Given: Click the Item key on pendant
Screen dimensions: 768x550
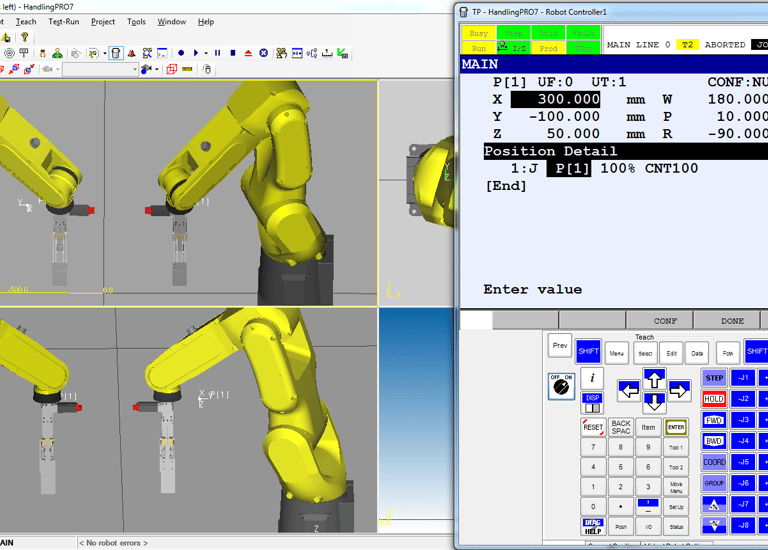Looking at the screenshot, I should click(648, 427).
